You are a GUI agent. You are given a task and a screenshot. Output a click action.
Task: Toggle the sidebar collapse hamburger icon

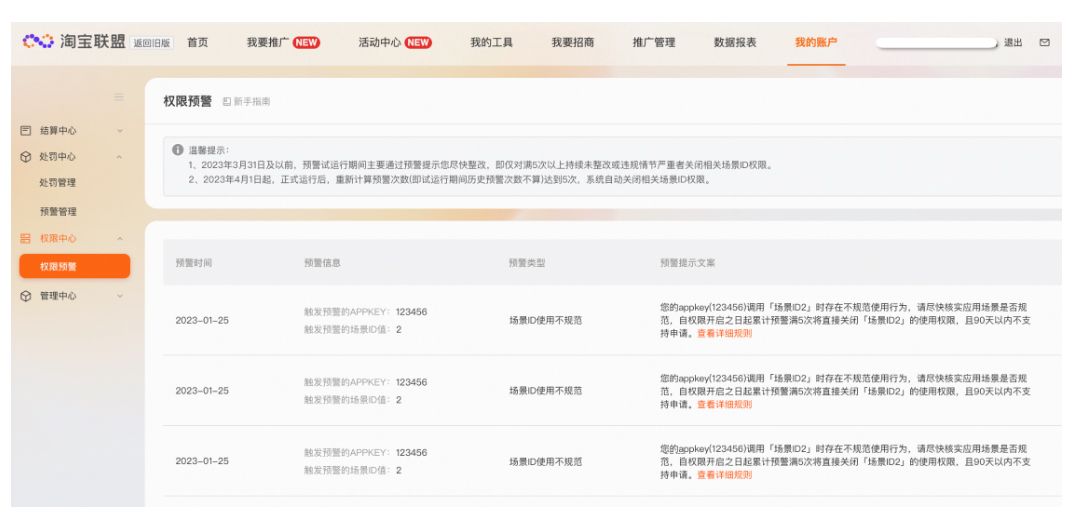[119, 97]
